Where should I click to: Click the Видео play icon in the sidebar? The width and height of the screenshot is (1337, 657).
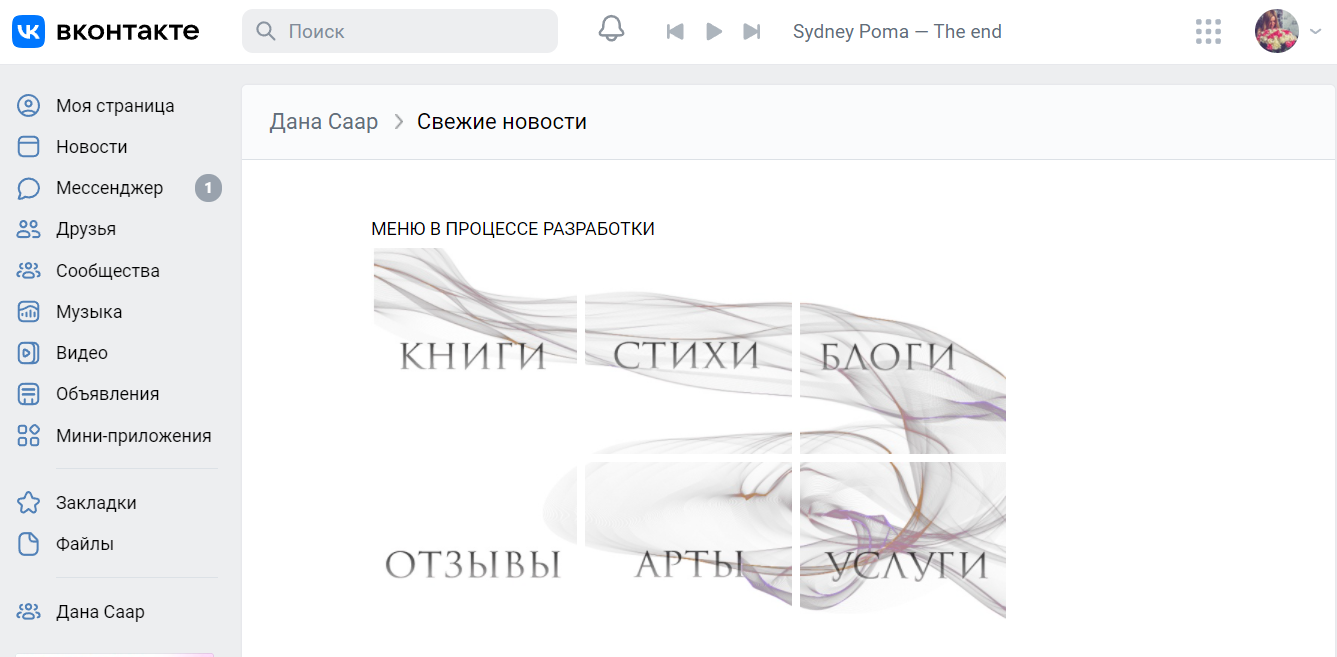click(28, 353)
